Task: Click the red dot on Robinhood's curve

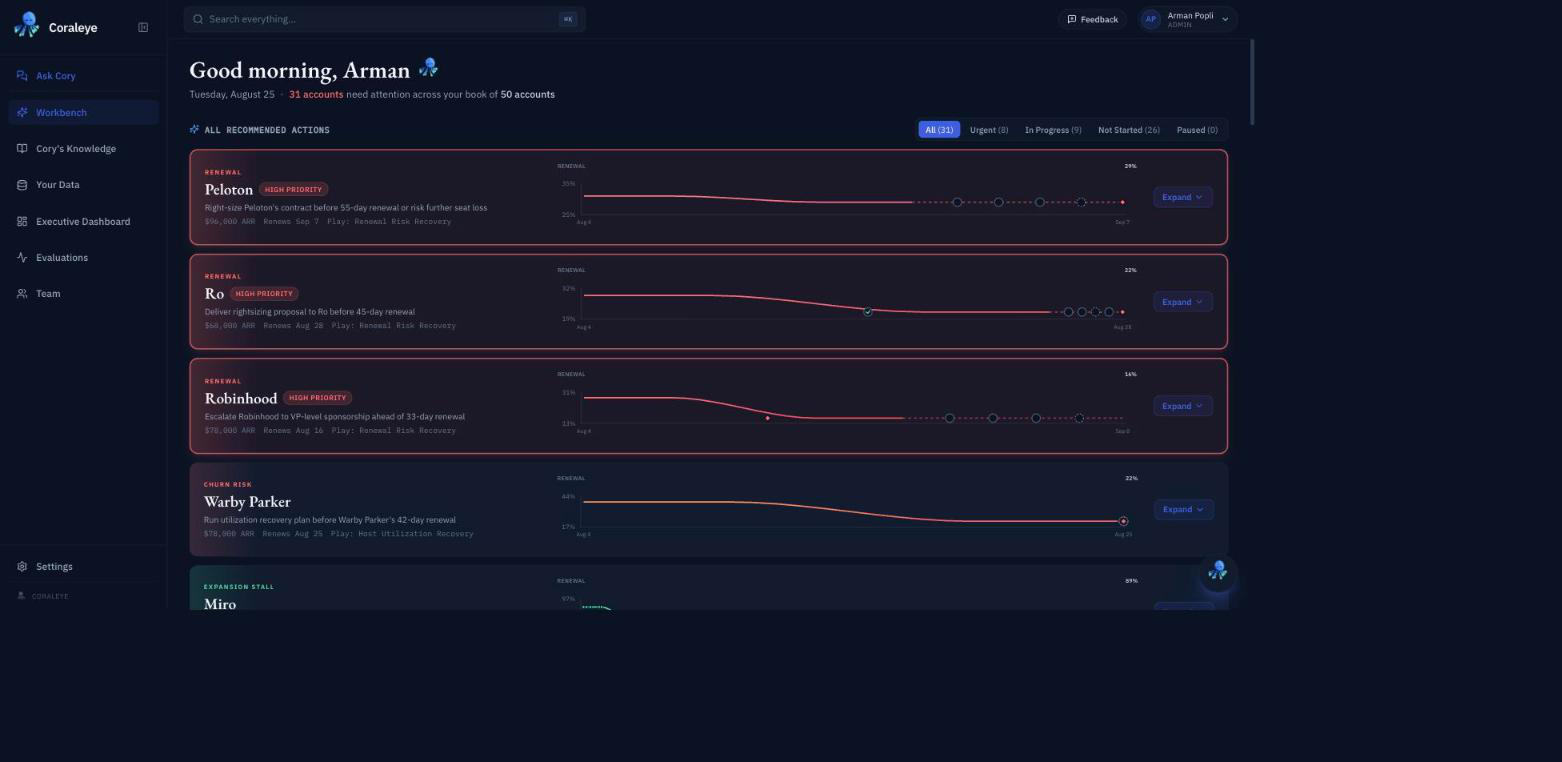Action: (767, 418)
